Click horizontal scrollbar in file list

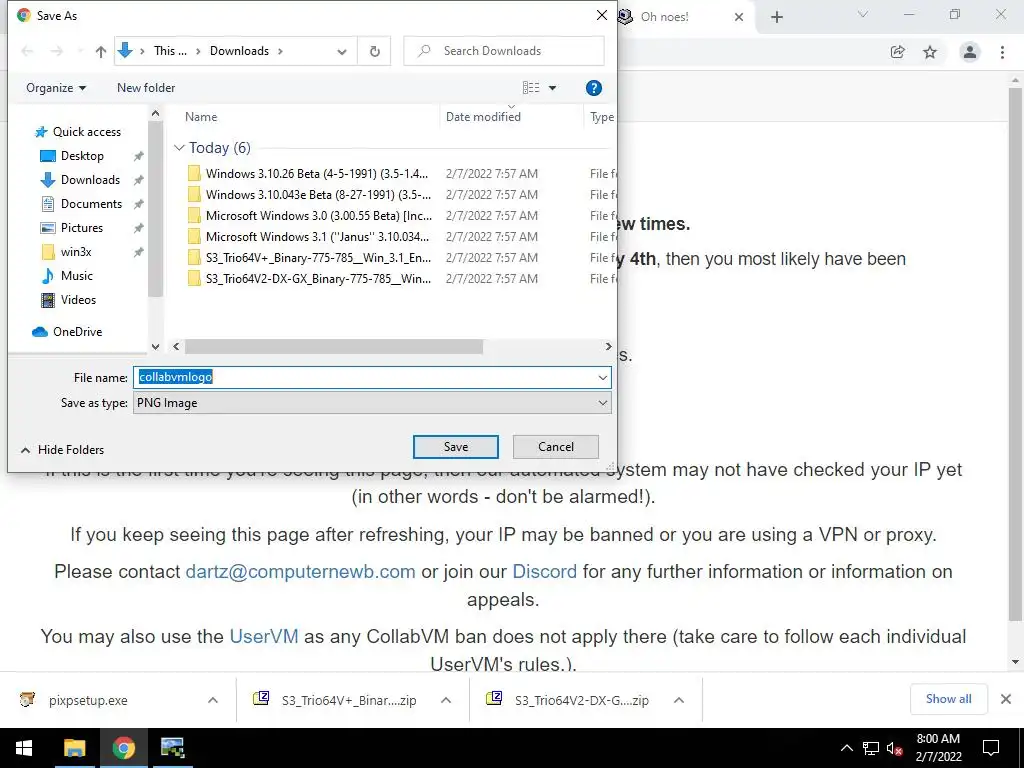point(334,347)
